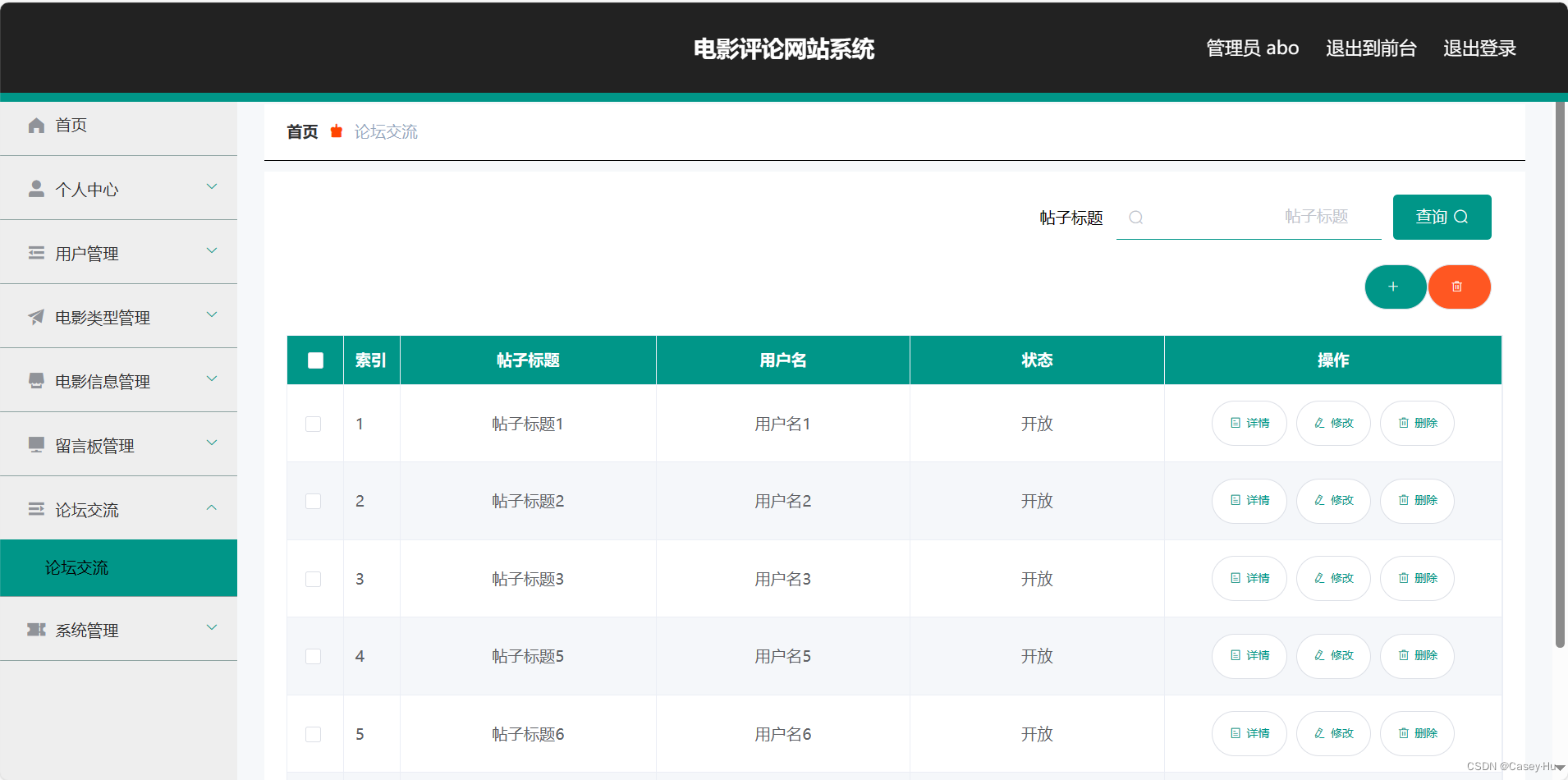Viewport: 1568px width, 780px height.
Task: Expand the 个人中心 chevron
Action: click(x=212, y=187)
